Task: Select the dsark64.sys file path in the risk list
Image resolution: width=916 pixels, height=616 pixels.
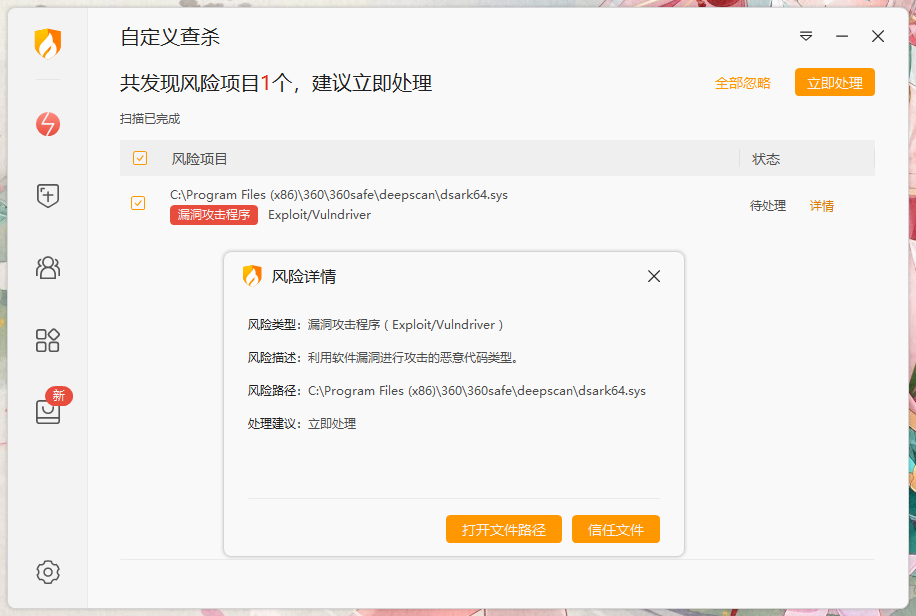Action: (339, 195)
